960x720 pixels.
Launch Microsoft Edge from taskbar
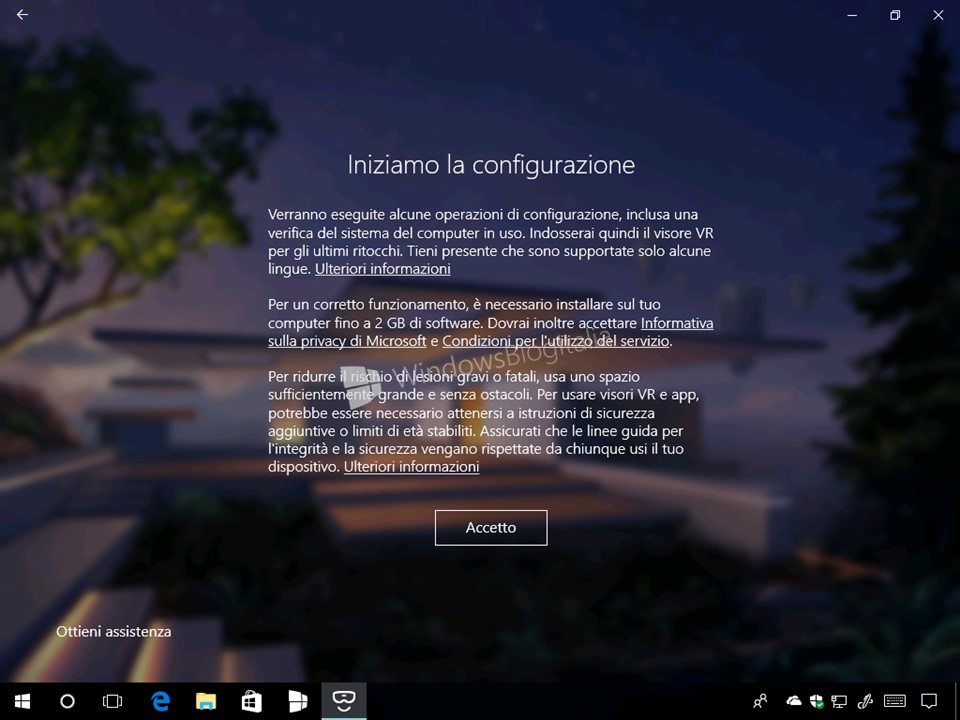pos(160,701)
